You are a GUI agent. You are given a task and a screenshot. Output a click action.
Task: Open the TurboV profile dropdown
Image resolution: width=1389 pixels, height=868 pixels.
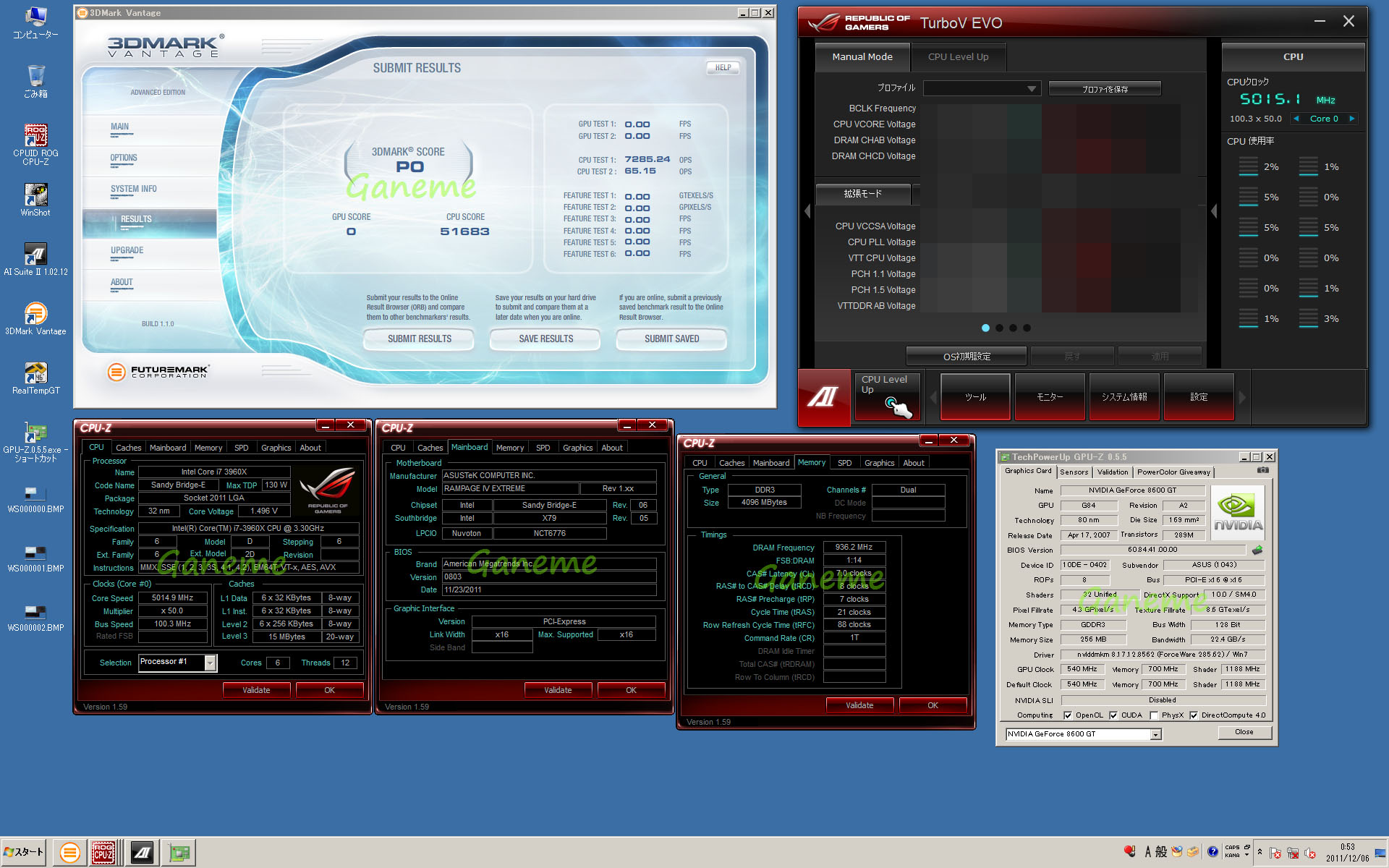1031,89
